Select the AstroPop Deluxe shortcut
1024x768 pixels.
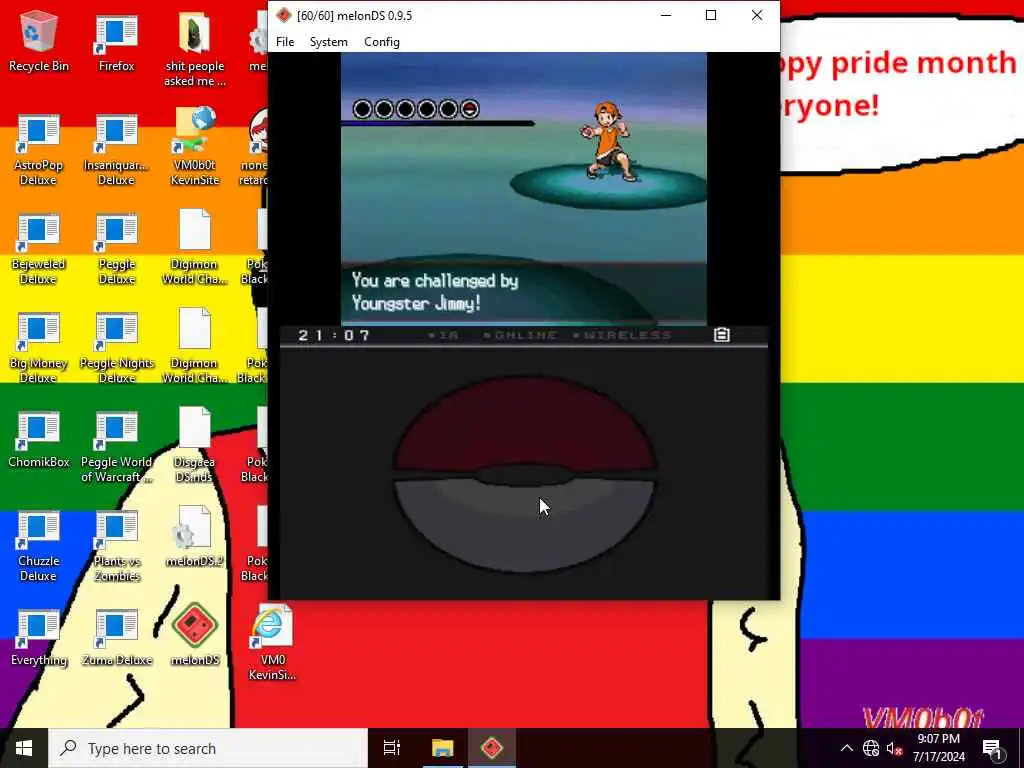pyautogui.click(x=38, y=150)
